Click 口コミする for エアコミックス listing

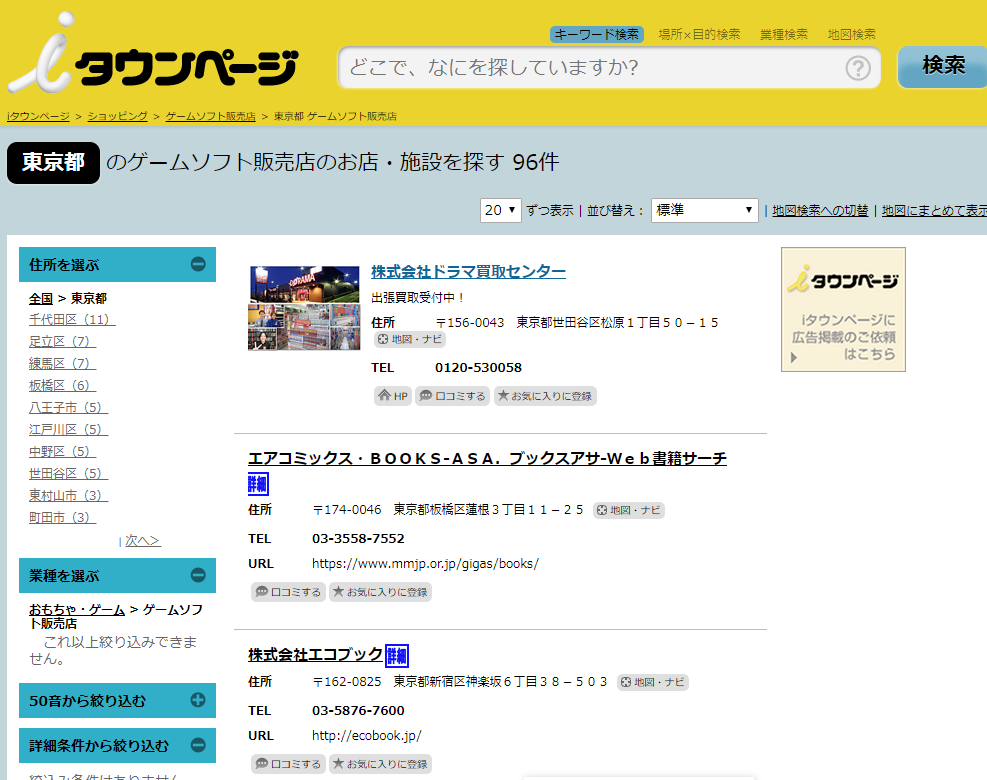click(288, 592)
